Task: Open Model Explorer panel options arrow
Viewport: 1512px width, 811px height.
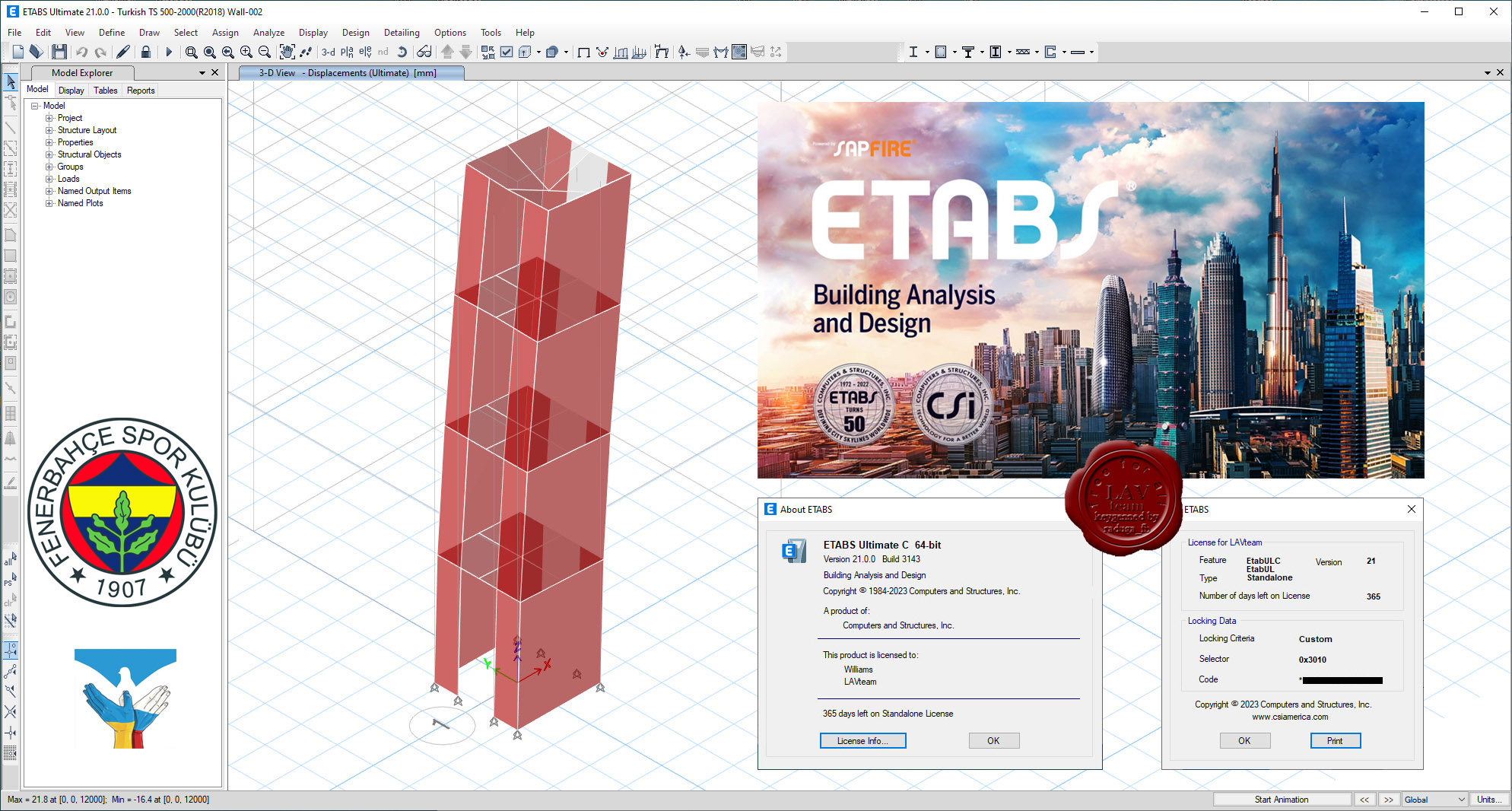Action: tap(202, 73)
